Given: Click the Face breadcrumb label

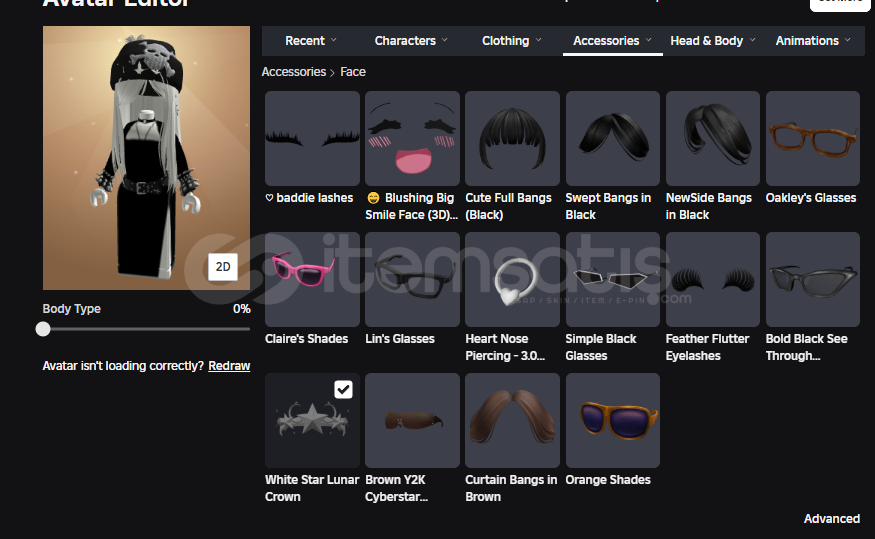Looking at the screenshot, I should pyautogui.click(x=353, y=72).
